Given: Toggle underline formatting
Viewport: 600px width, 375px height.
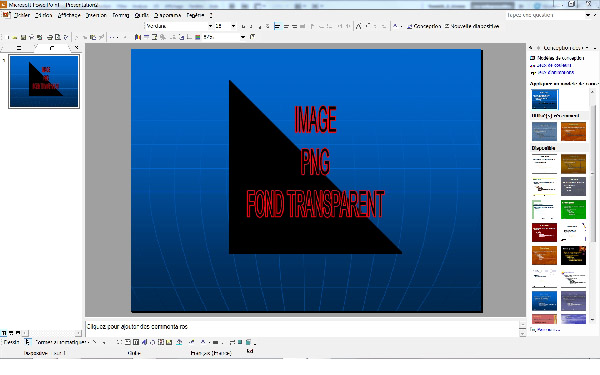Looking at the screenshot, I should (x=259, y=26).
